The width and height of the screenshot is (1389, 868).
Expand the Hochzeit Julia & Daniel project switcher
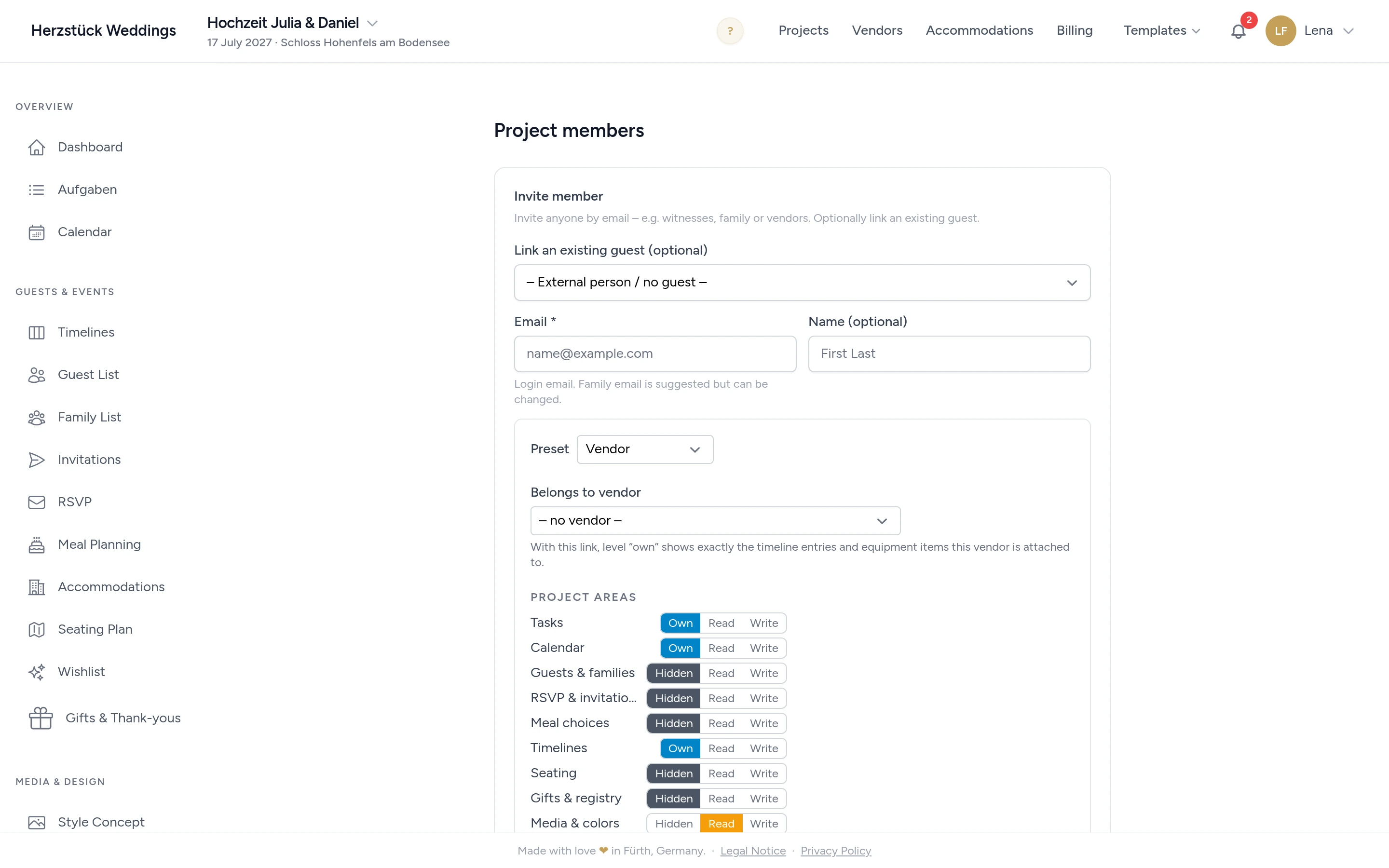coord(372,24)
